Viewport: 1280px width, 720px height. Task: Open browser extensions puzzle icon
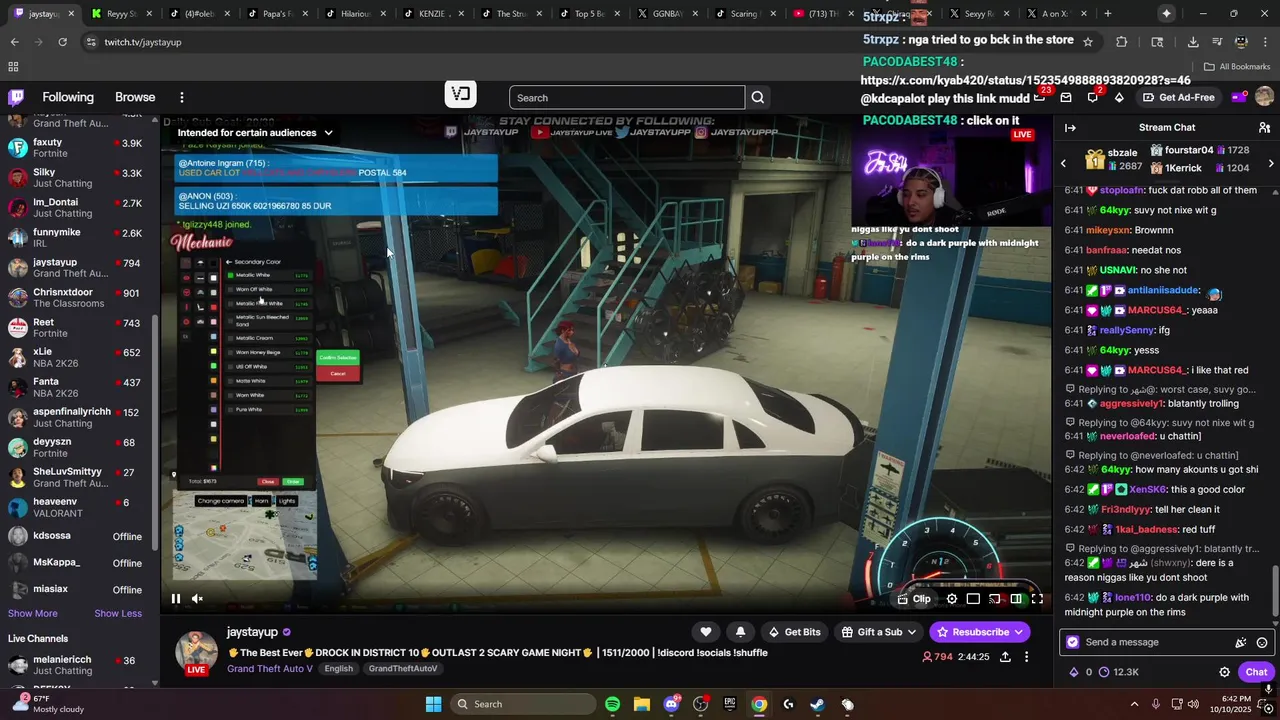coord(1121,42)
